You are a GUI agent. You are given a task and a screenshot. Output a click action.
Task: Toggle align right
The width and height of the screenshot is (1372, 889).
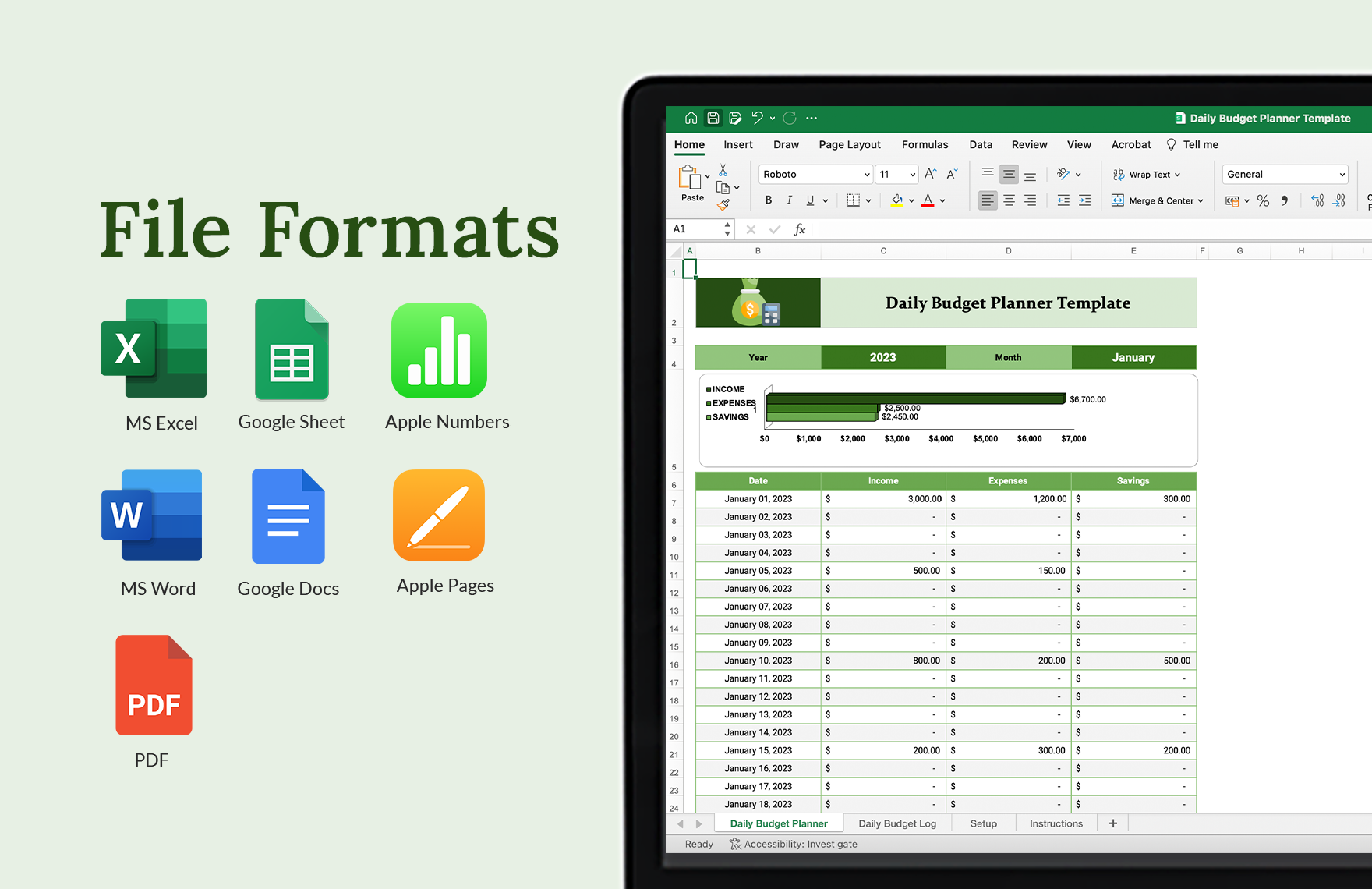[1030, 200]
